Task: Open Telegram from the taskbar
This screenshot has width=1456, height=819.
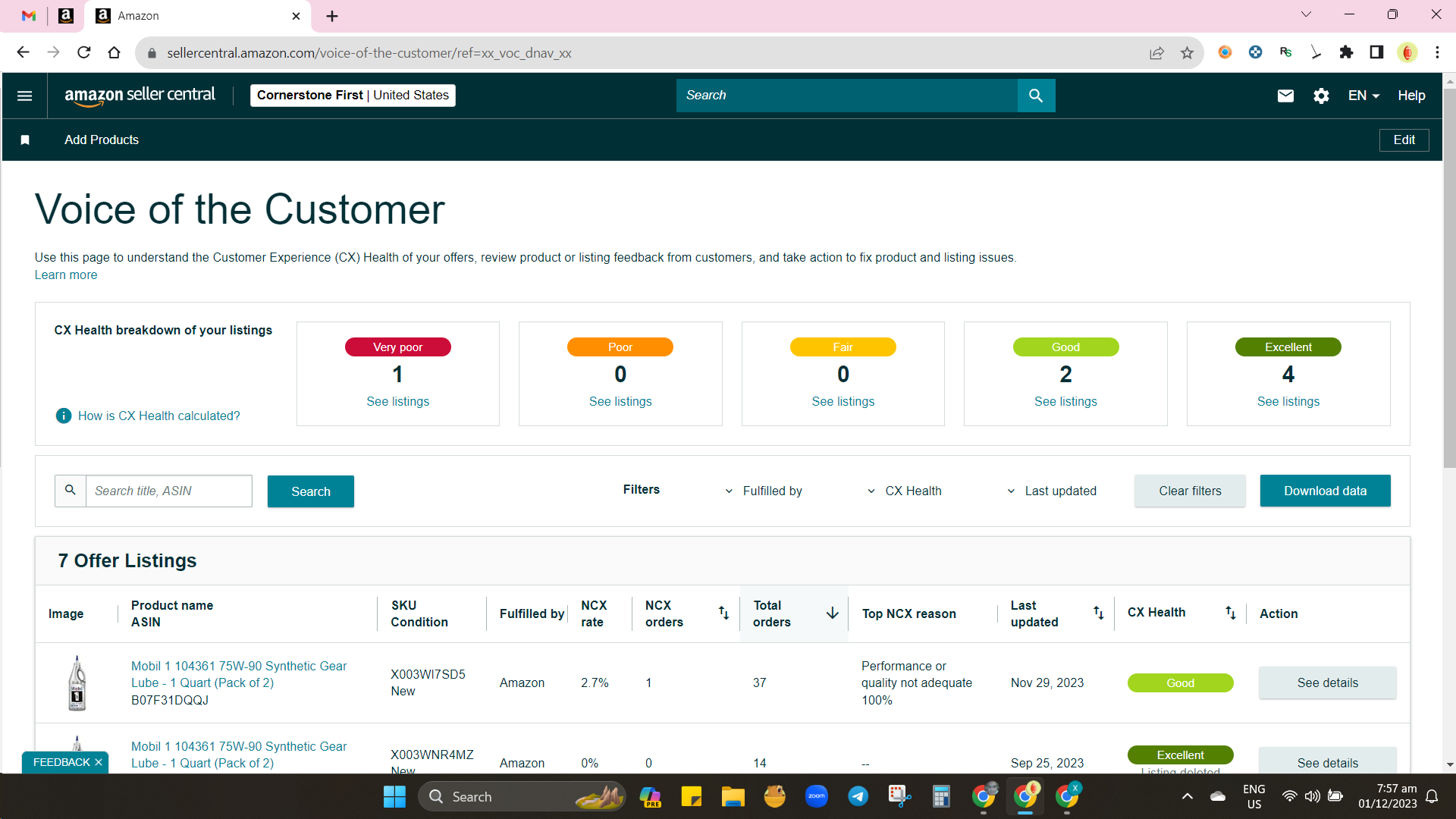Action: coord(858,796)
